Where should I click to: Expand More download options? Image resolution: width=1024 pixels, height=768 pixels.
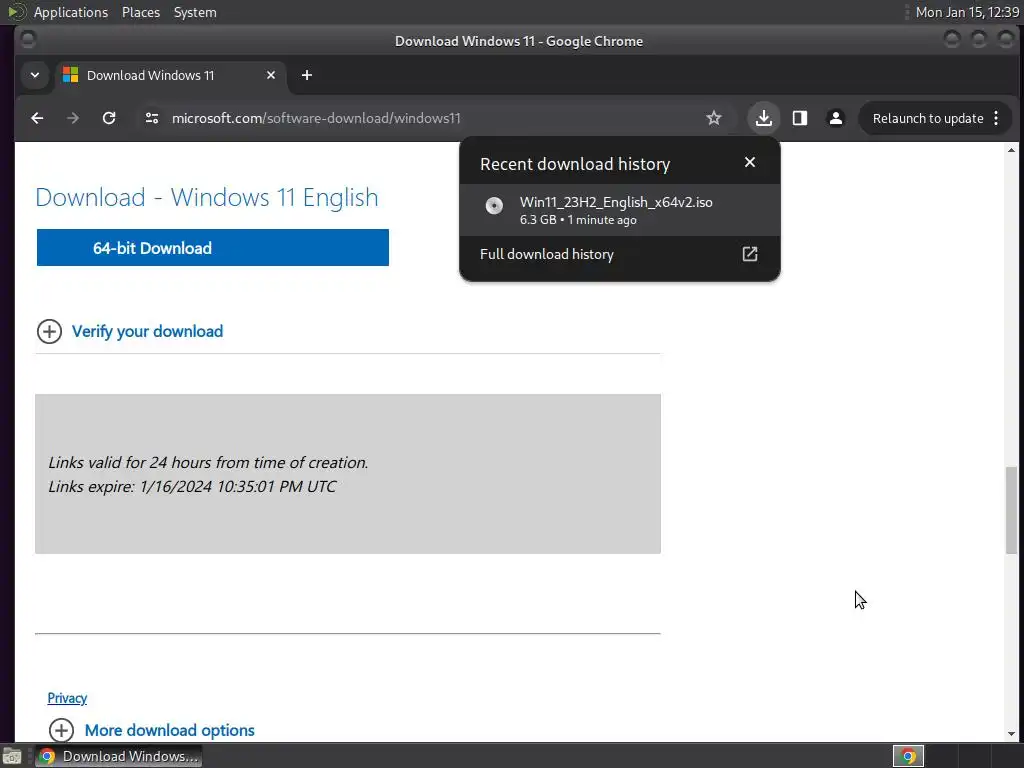[169, 730]
